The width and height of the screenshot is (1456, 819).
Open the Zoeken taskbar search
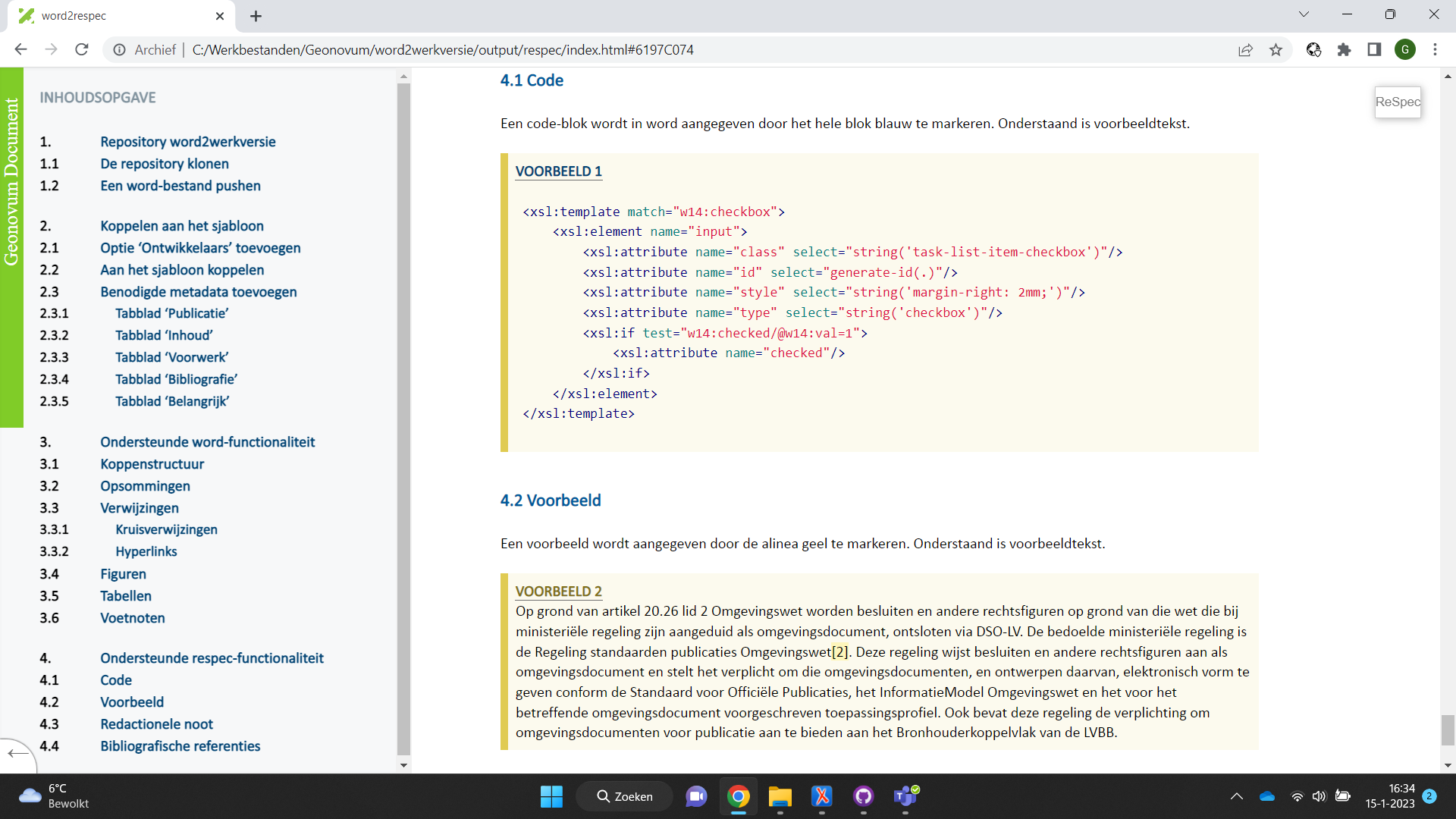tap(624, 796)
